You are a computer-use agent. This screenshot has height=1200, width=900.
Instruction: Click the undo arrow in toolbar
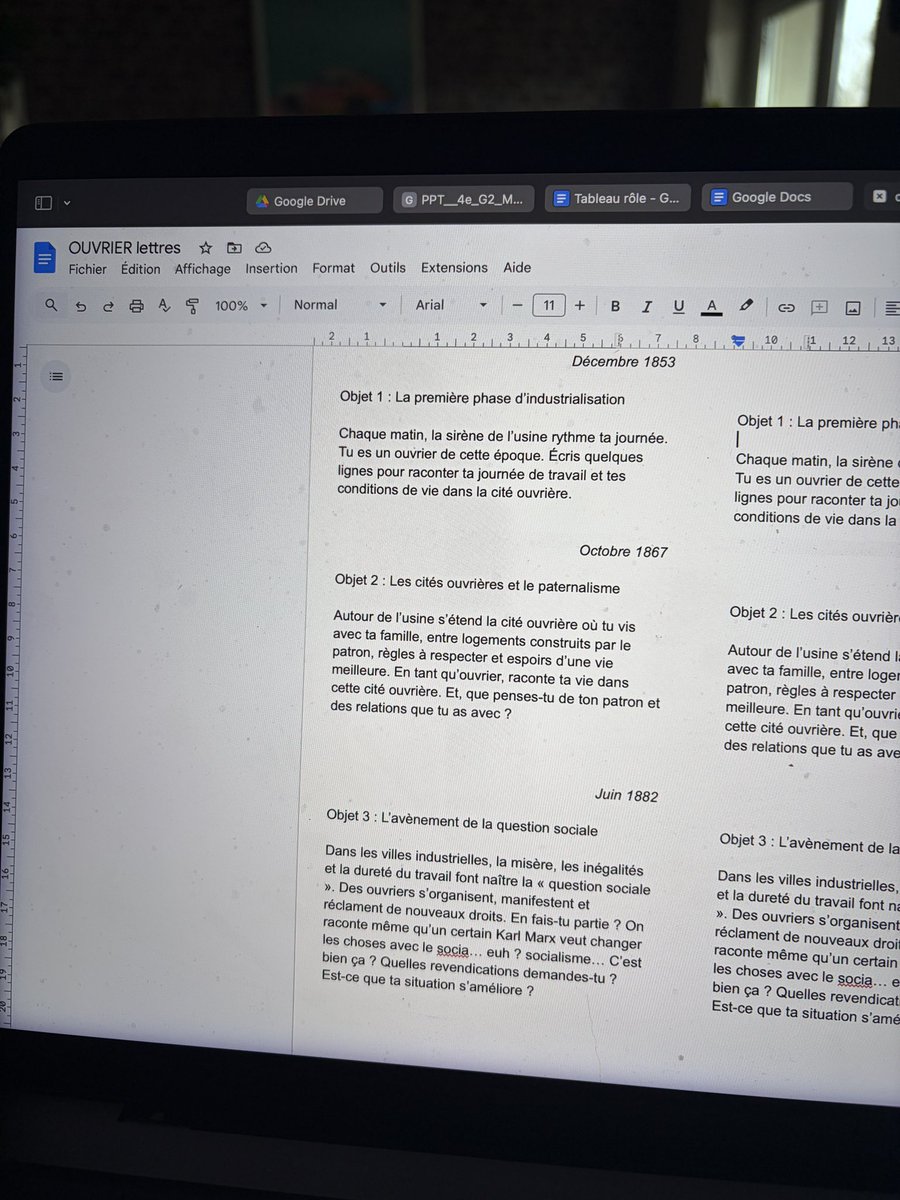pyautogui.click(x=81, y=306)
